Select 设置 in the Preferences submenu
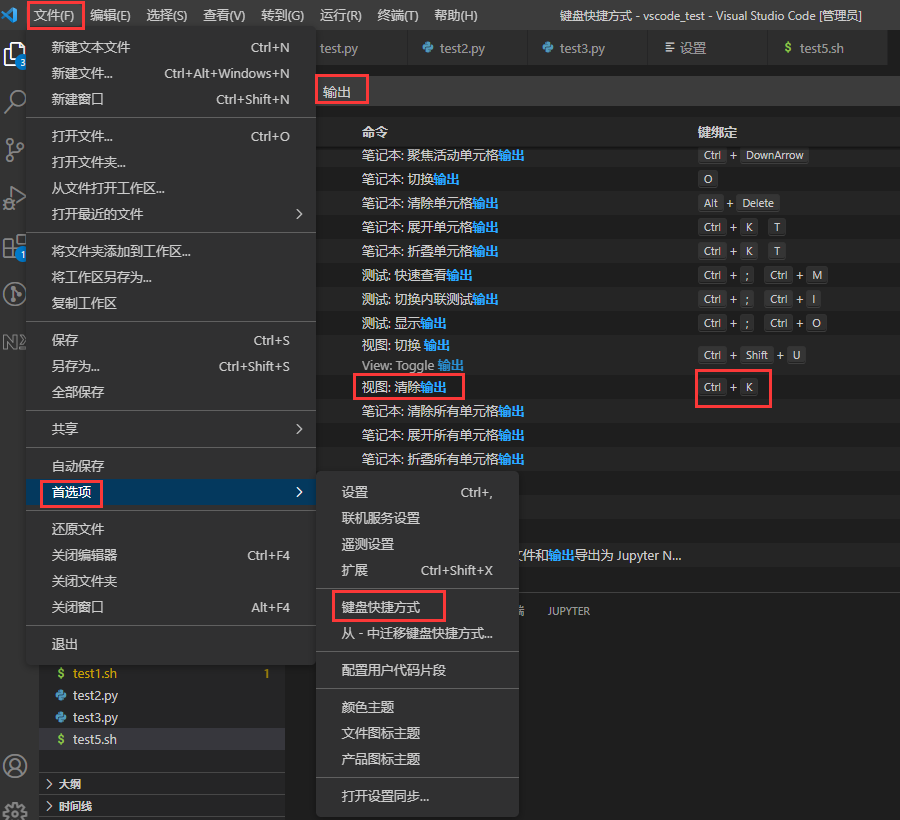Image resolution: width=900 pixels, height=820 pixels. 417,492
